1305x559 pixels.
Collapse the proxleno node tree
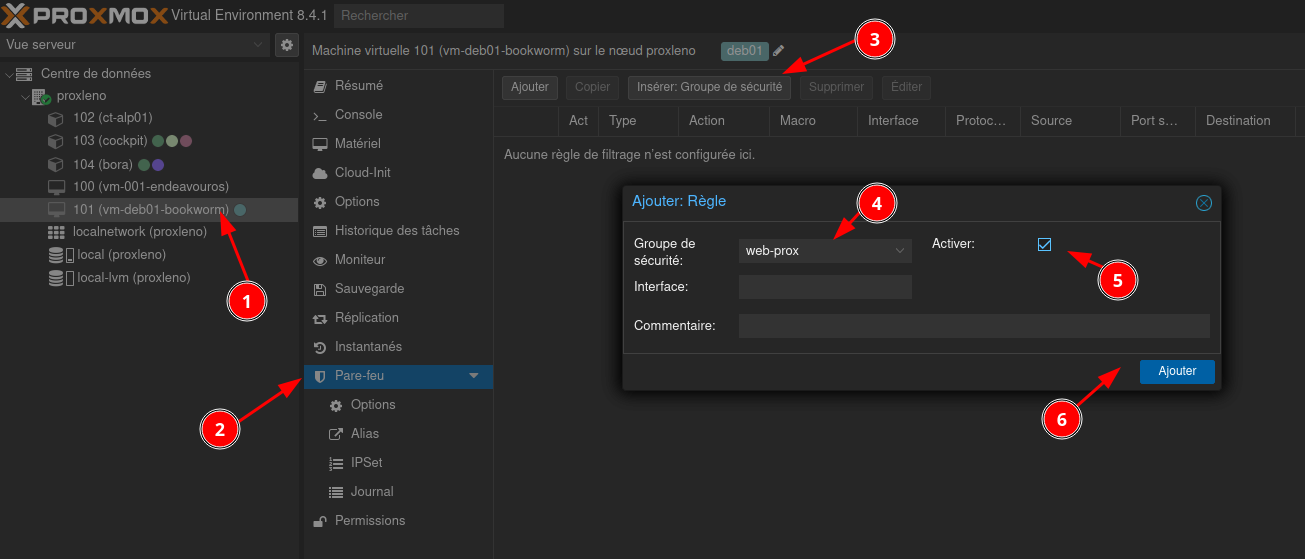[23, 97]
